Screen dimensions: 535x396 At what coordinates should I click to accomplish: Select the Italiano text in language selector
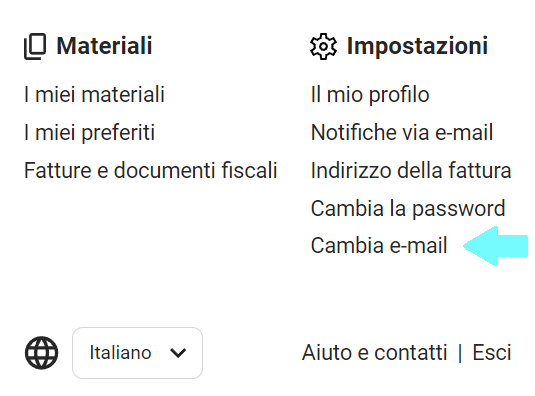[120, 352]
